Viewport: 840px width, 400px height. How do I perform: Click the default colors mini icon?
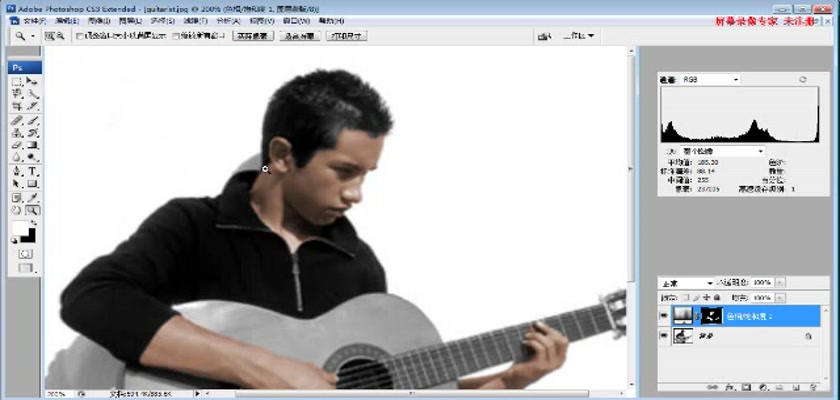[x=14, y=241]
